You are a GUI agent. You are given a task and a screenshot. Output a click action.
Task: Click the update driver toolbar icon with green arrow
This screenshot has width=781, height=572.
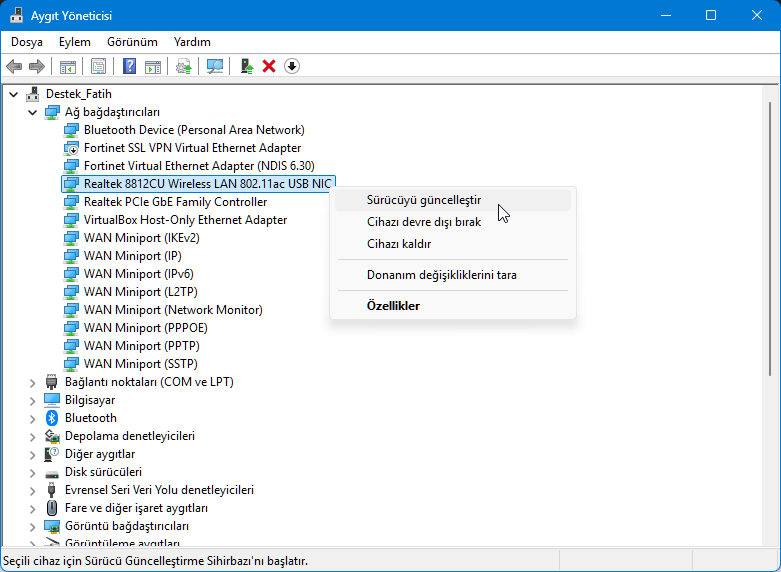(x=246, y=66)
